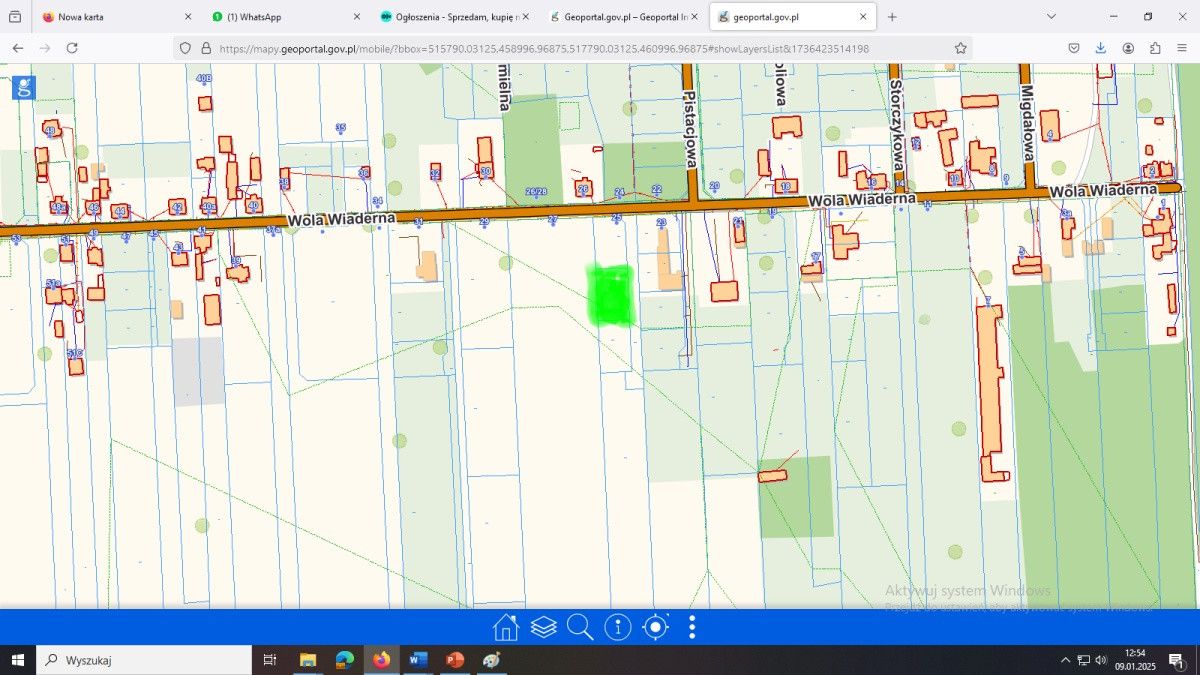Click the Wyszukaj search box in taskbar
The width and height of the screenshot is (1200, 675).
[x=145, y=660]
